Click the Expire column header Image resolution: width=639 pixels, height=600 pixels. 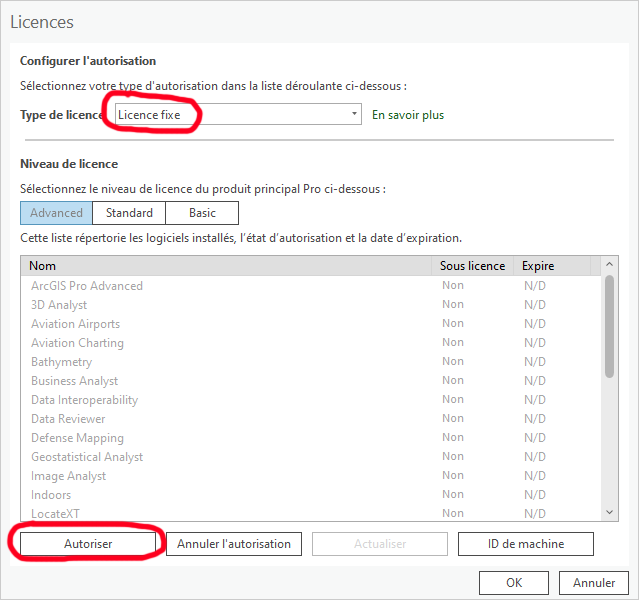click(538, 266)
